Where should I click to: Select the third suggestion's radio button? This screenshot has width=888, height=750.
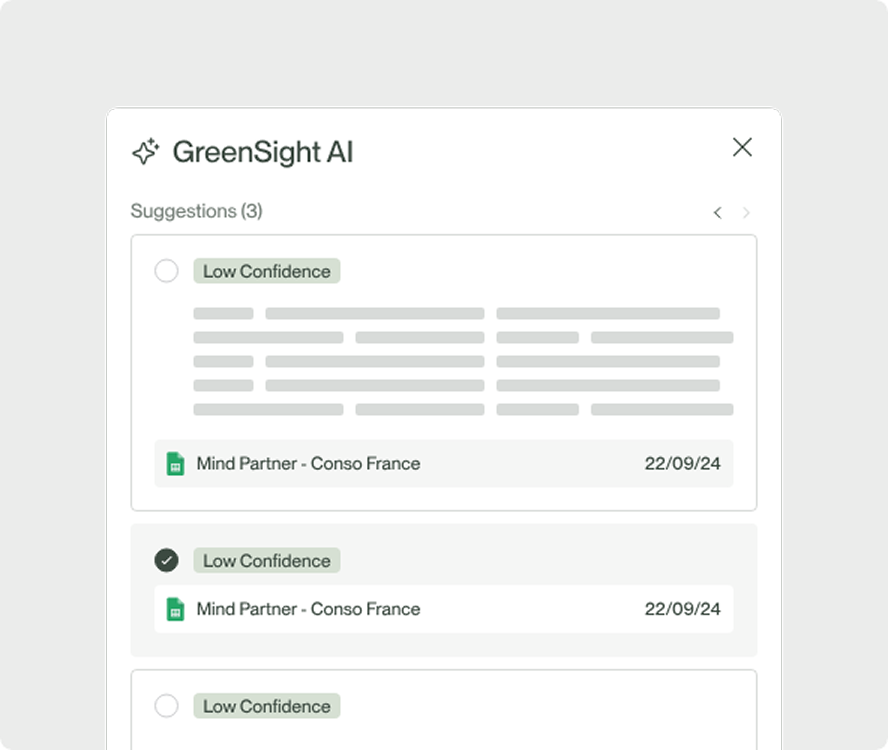click(166, 706)
